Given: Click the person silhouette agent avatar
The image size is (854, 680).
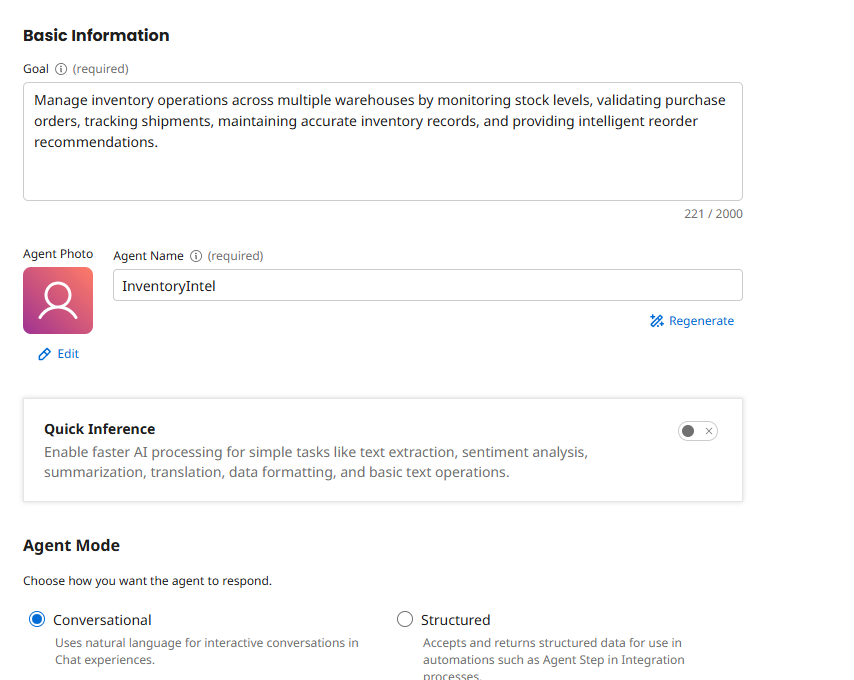Looking at the screenshot, I should click(x=58, y=300).
